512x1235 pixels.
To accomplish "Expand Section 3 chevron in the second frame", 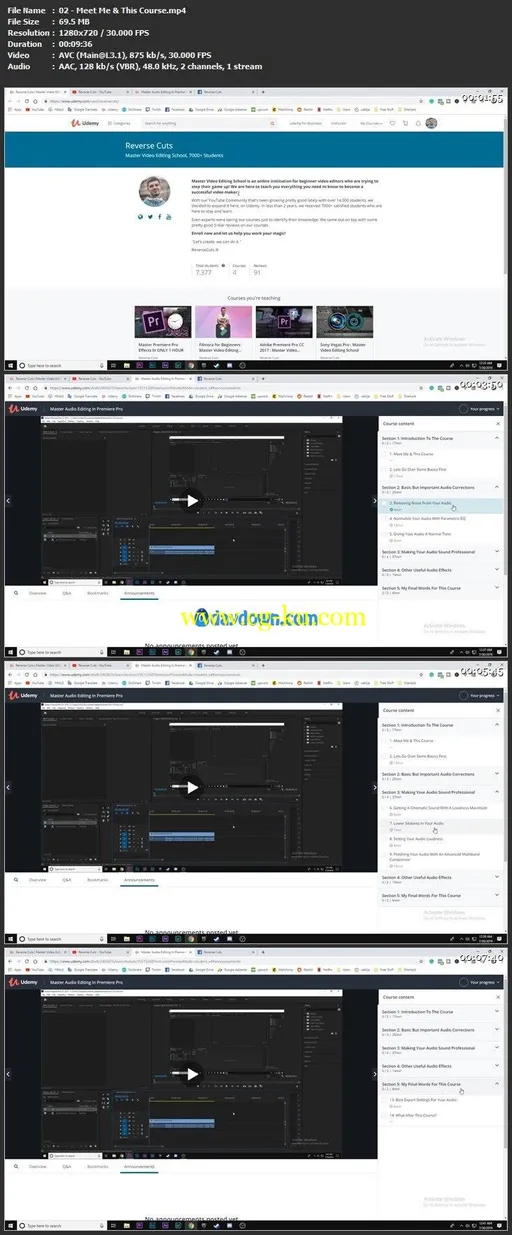I will 497,552.
